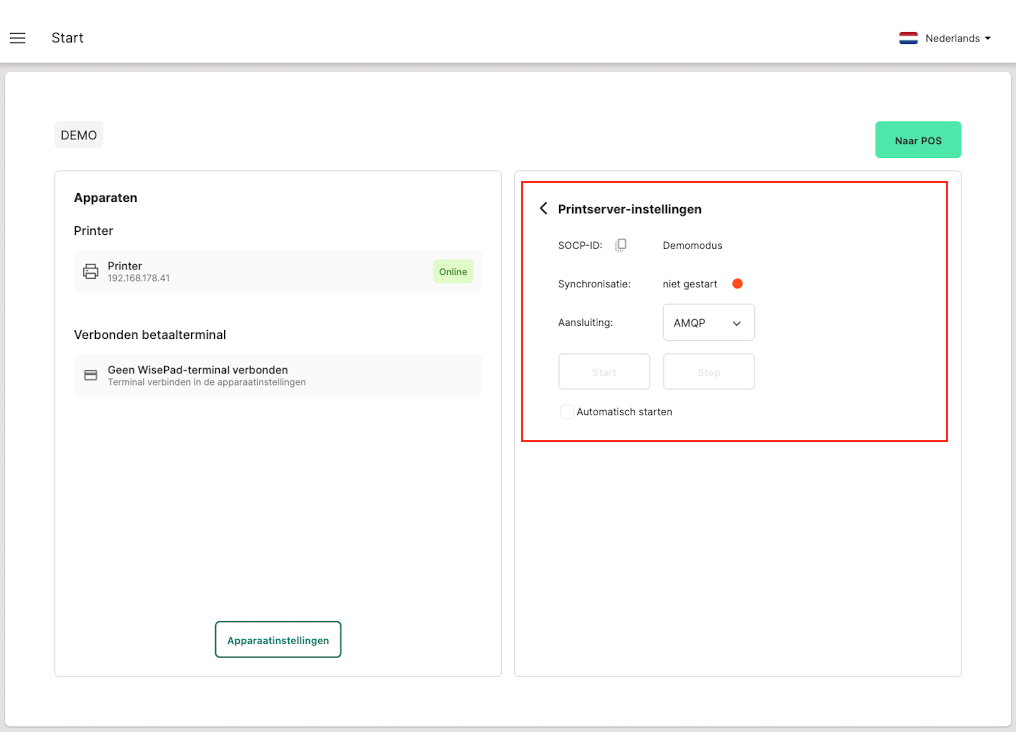1016x732 pixels.
Task: Open Apparaatinstellingen
Action: (278, 640)
